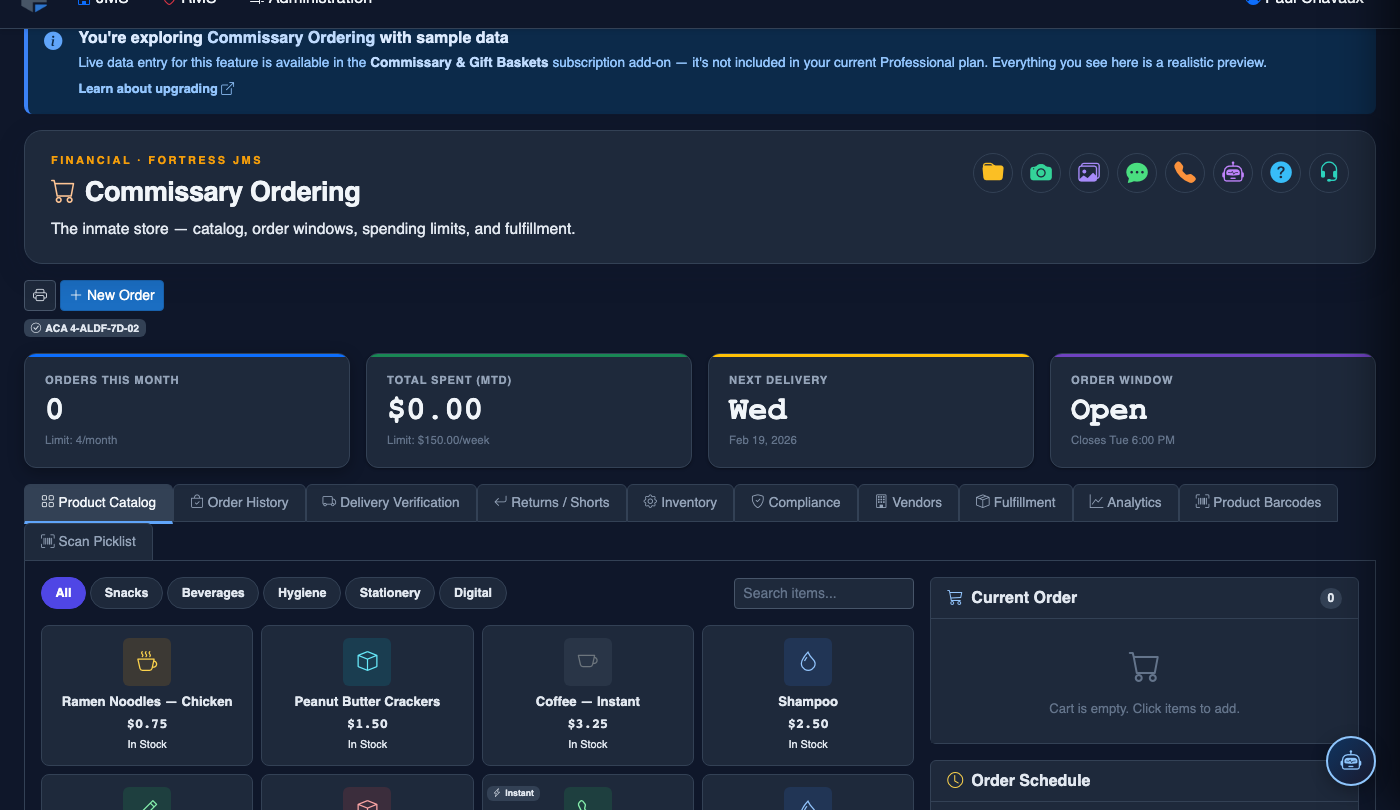Open the robot assistant icon in the header row
This screenshot has height=810, width=1400.
(1233, 173)
